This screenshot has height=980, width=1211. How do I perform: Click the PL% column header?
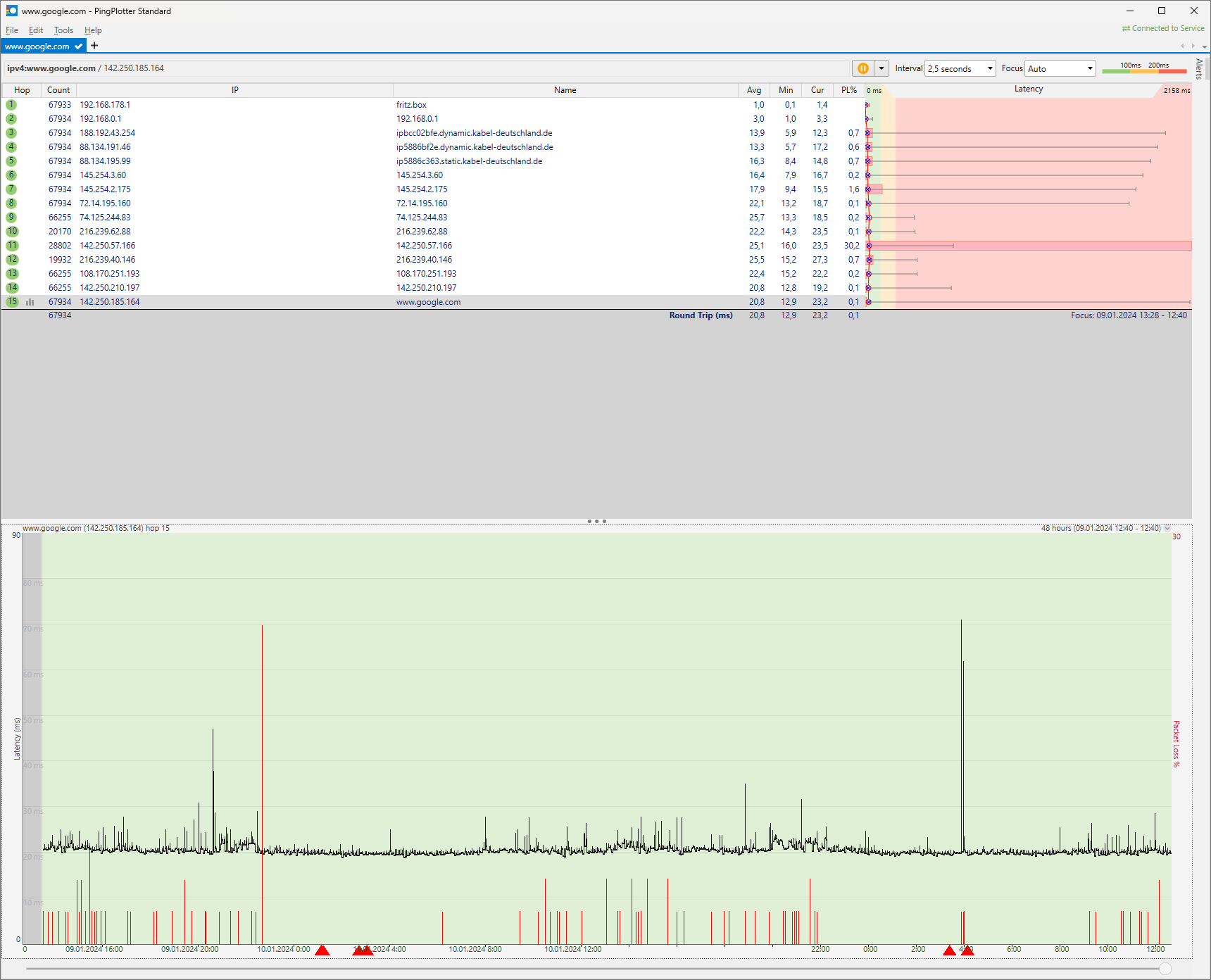pyautogui.click(x=849, y=90)
